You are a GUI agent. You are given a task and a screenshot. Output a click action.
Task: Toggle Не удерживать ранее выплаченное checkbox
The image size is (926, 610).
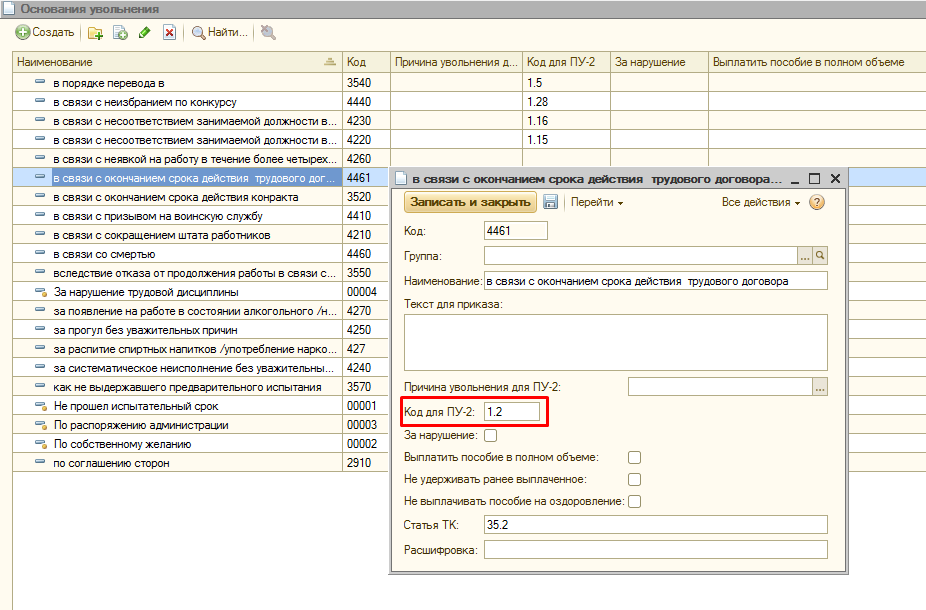click(634, 479)
